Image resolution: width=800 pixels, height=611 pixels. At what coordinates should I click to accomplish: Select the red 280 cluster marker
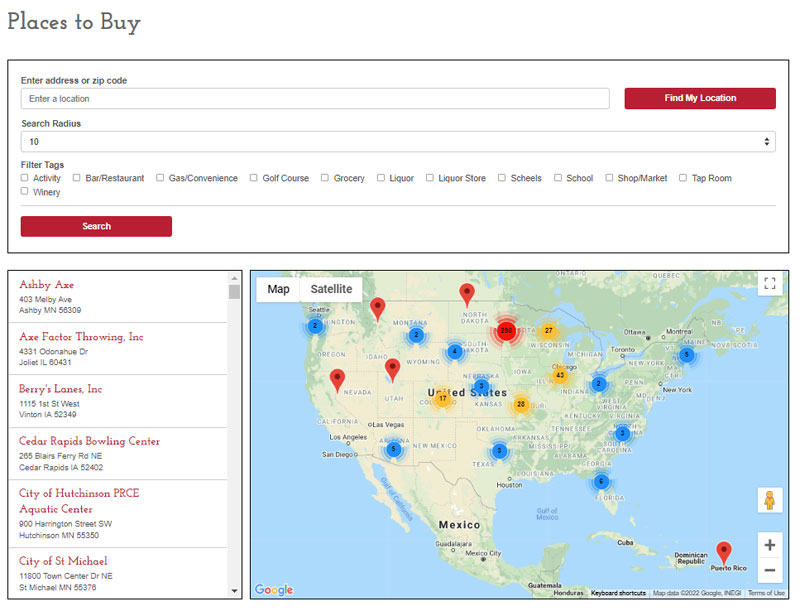506,330
